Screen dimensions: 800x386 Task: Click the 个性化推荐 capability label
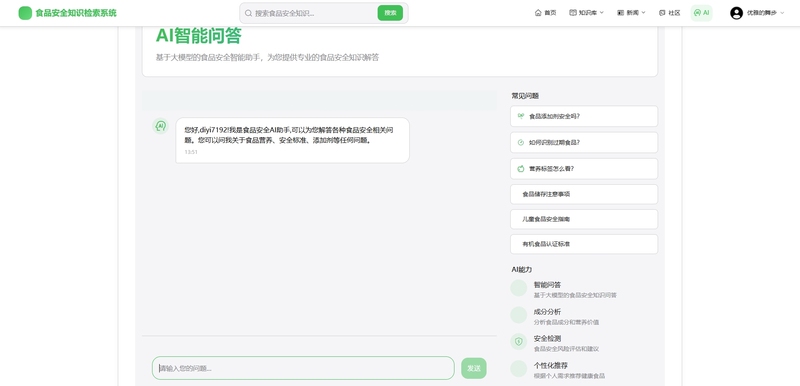point(551,365)
